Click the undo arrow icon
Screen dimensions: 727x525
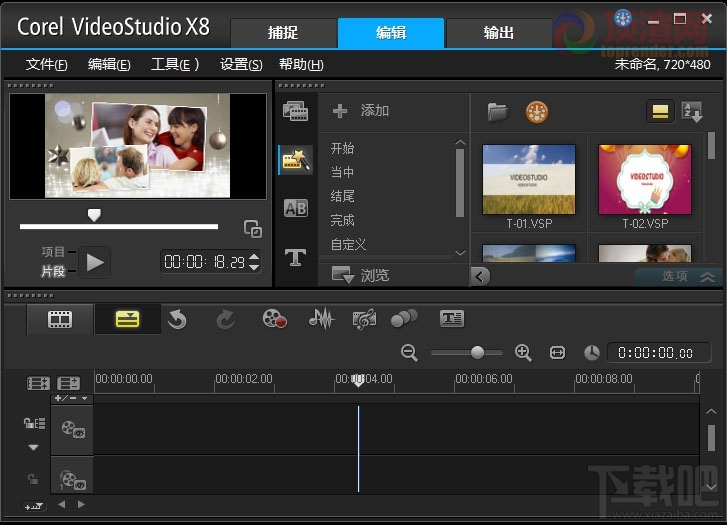pyautogui.click(x=178, y=319)
